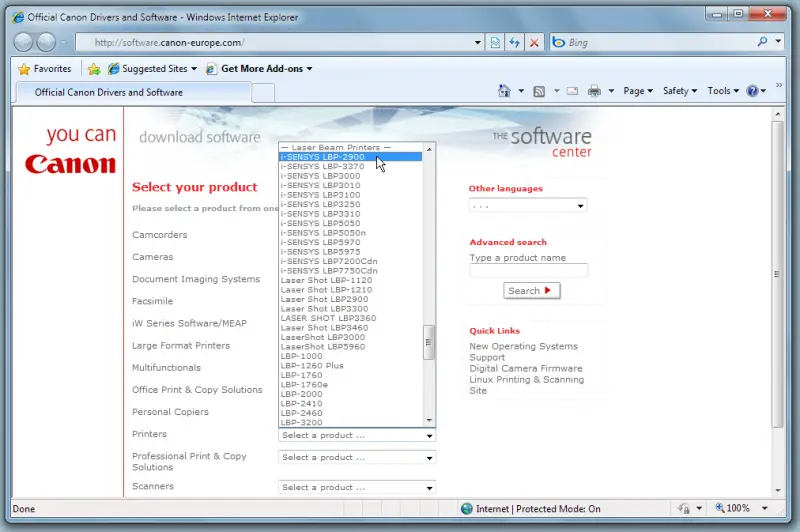The height and width of the screenshot is (532, 800).
Task: Select LBP-2410 from the list
Action: [x=351, y=403]
